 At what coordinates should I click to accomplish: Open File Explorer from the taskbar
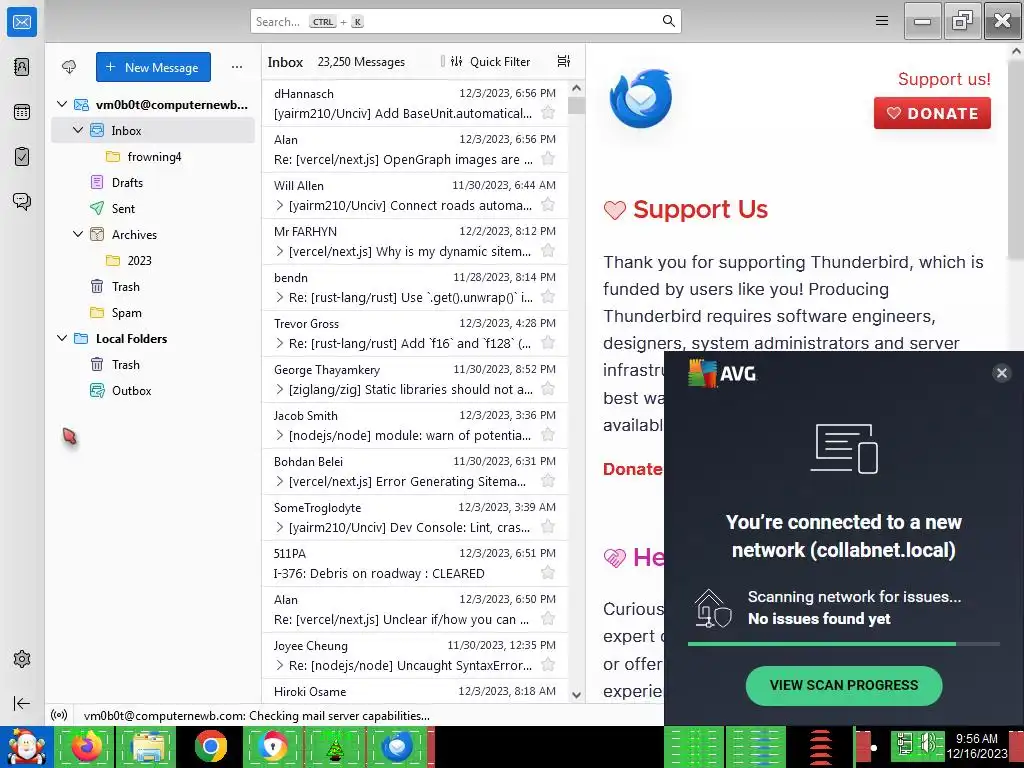[148, 746]
